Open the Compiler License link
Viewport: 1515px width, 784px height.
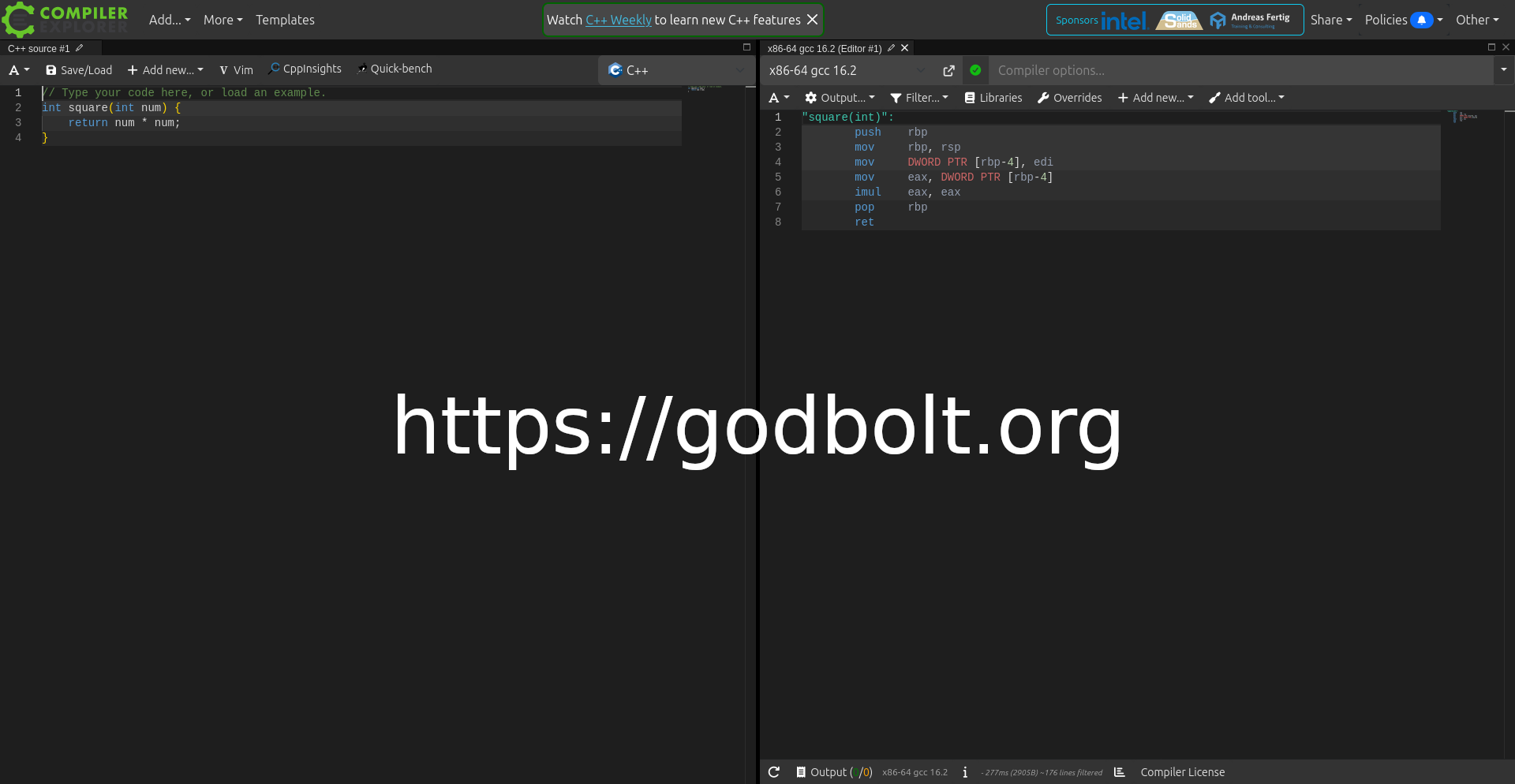1182,772
